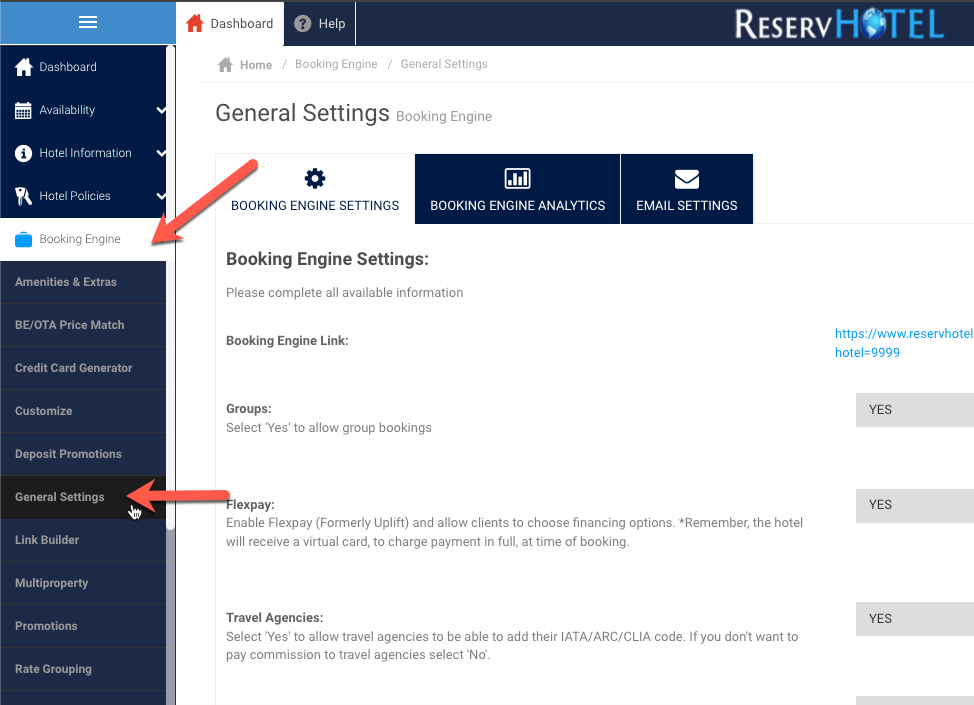This screenshot has width=974, height=705.
Task: Click the breadcrumb home icon
Action: (x=225, y=65)
